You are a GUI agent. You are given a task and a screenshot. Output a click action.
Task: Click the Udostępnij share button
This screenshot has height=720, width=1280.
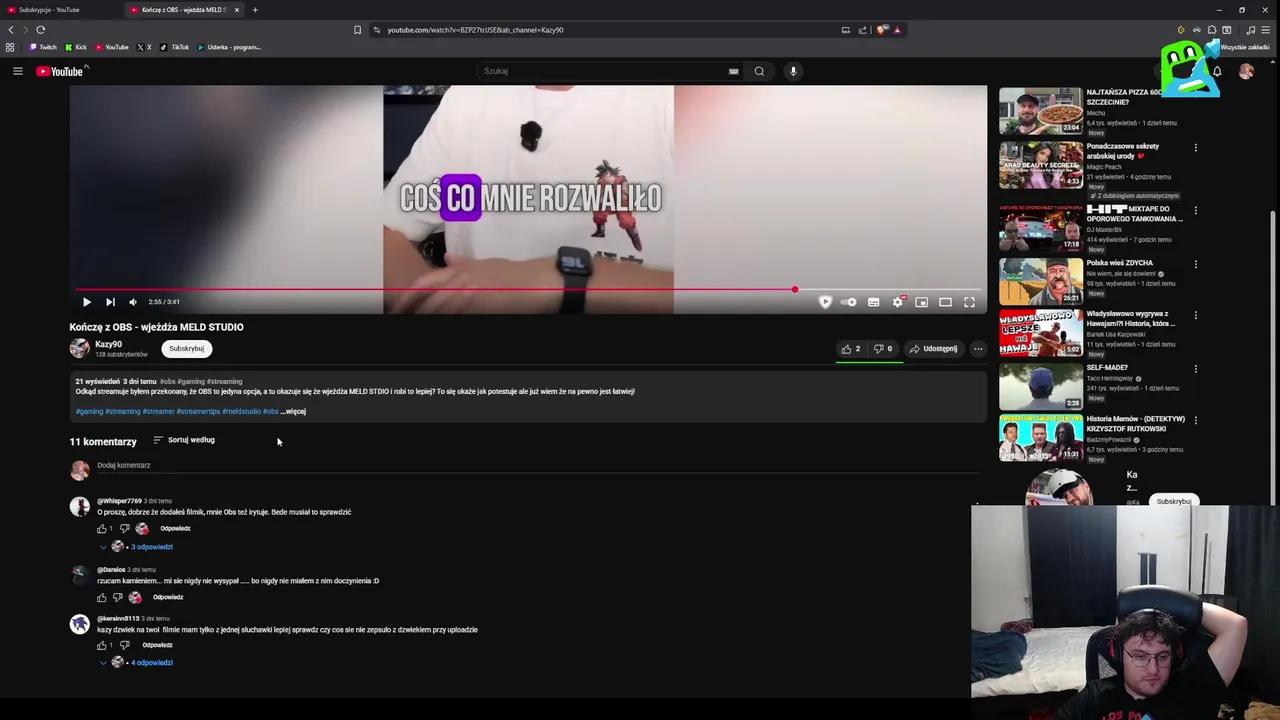[933, 349]
